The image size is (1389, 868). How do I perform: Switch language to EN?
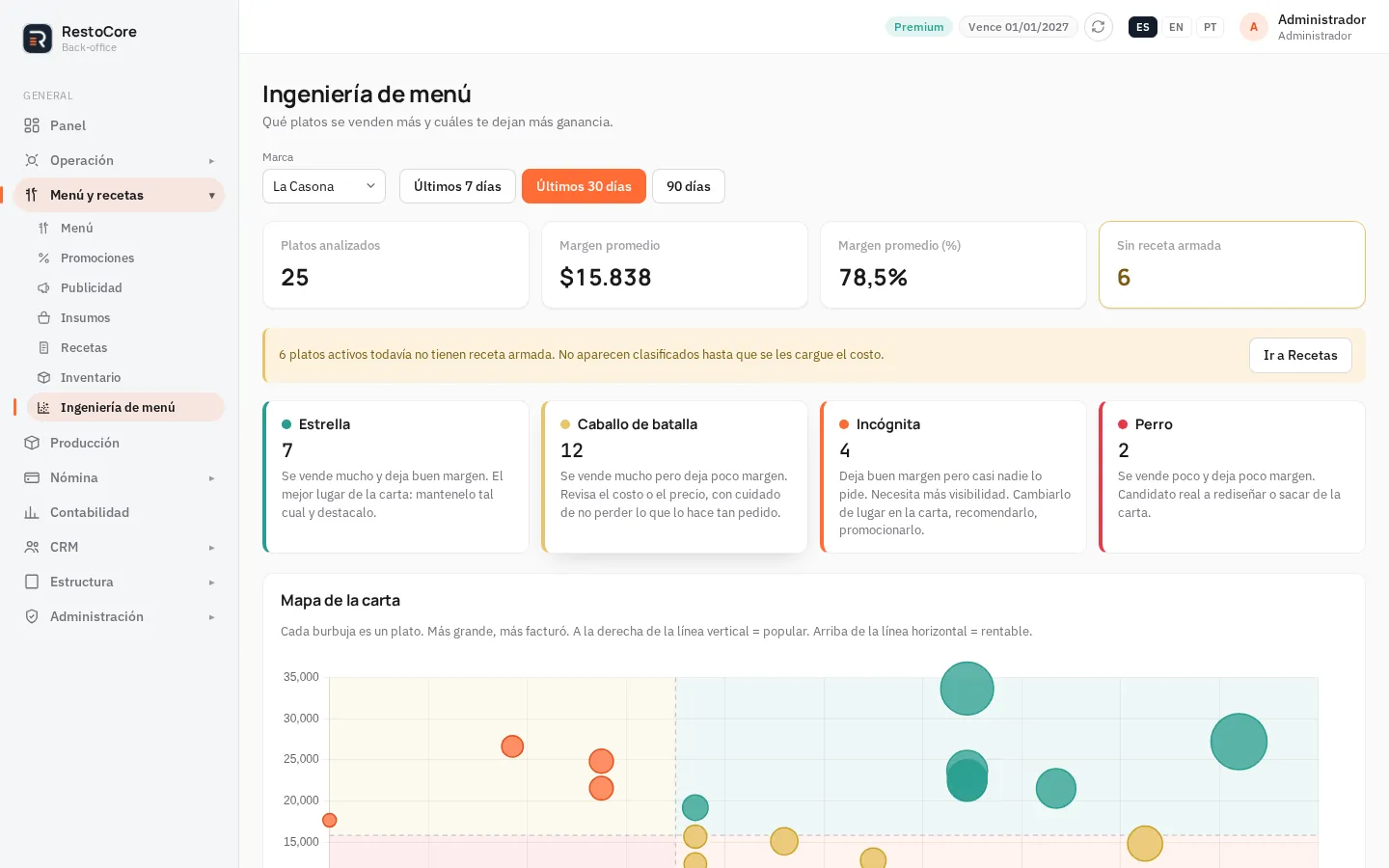(1176, 27)
